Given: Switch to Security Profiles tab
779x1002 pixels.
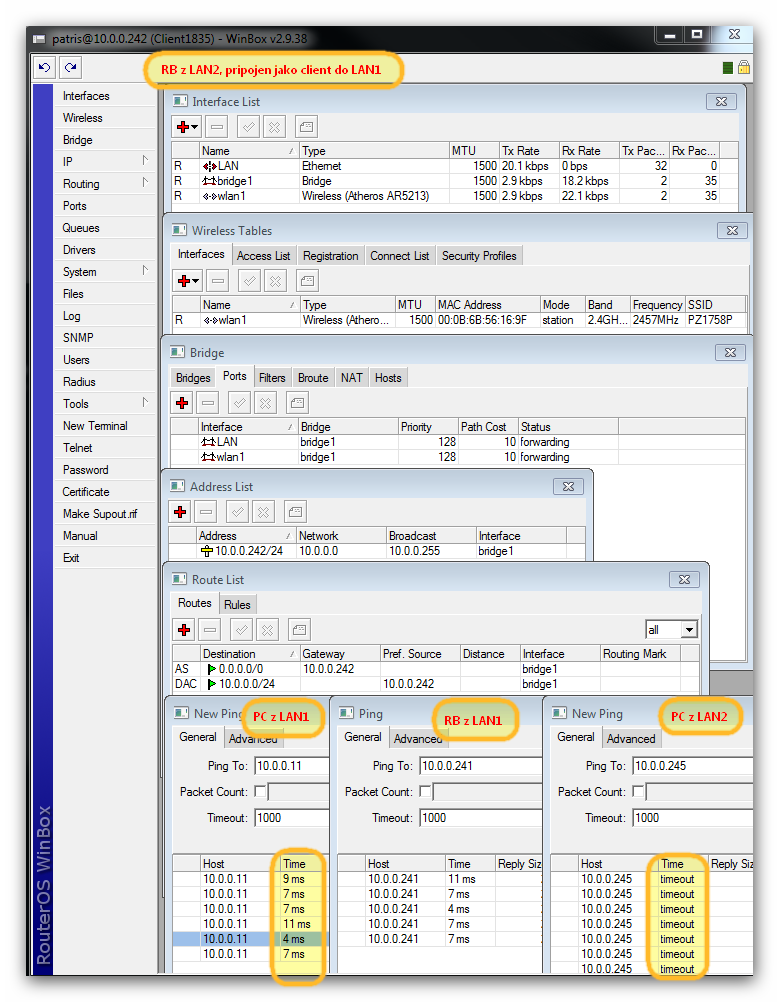Looking at the screenshot, I should 479,256.
